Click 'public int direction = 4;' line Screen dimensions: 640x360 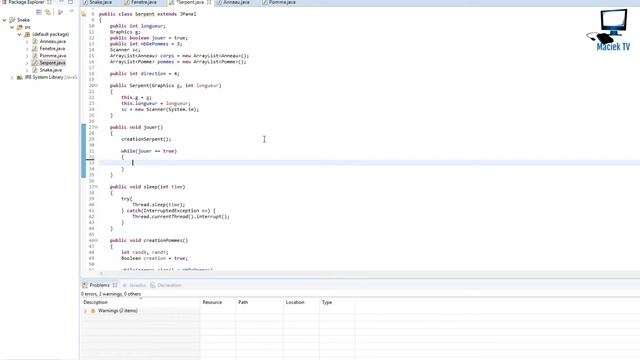[x=144, y=74]
